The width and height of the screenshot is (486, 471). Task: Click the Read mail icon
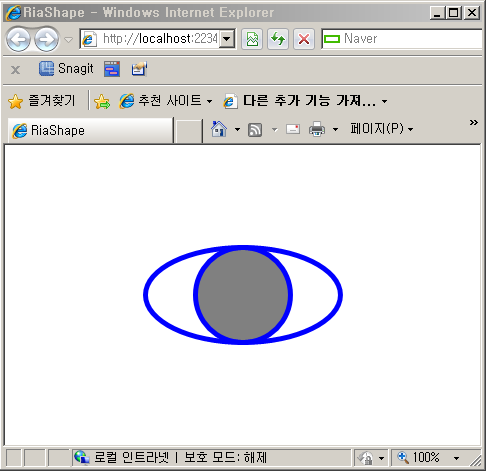click(x=293, y=129)
